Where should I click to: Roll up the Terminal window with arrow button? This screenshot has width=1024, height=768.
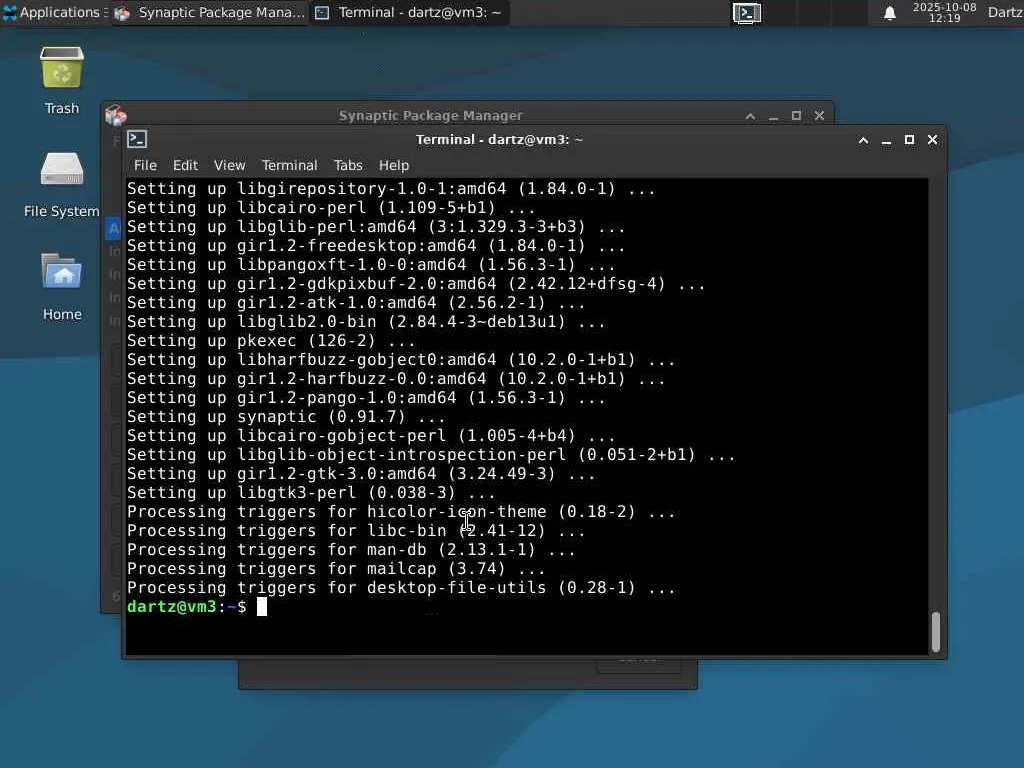click(x=863, y=140)
